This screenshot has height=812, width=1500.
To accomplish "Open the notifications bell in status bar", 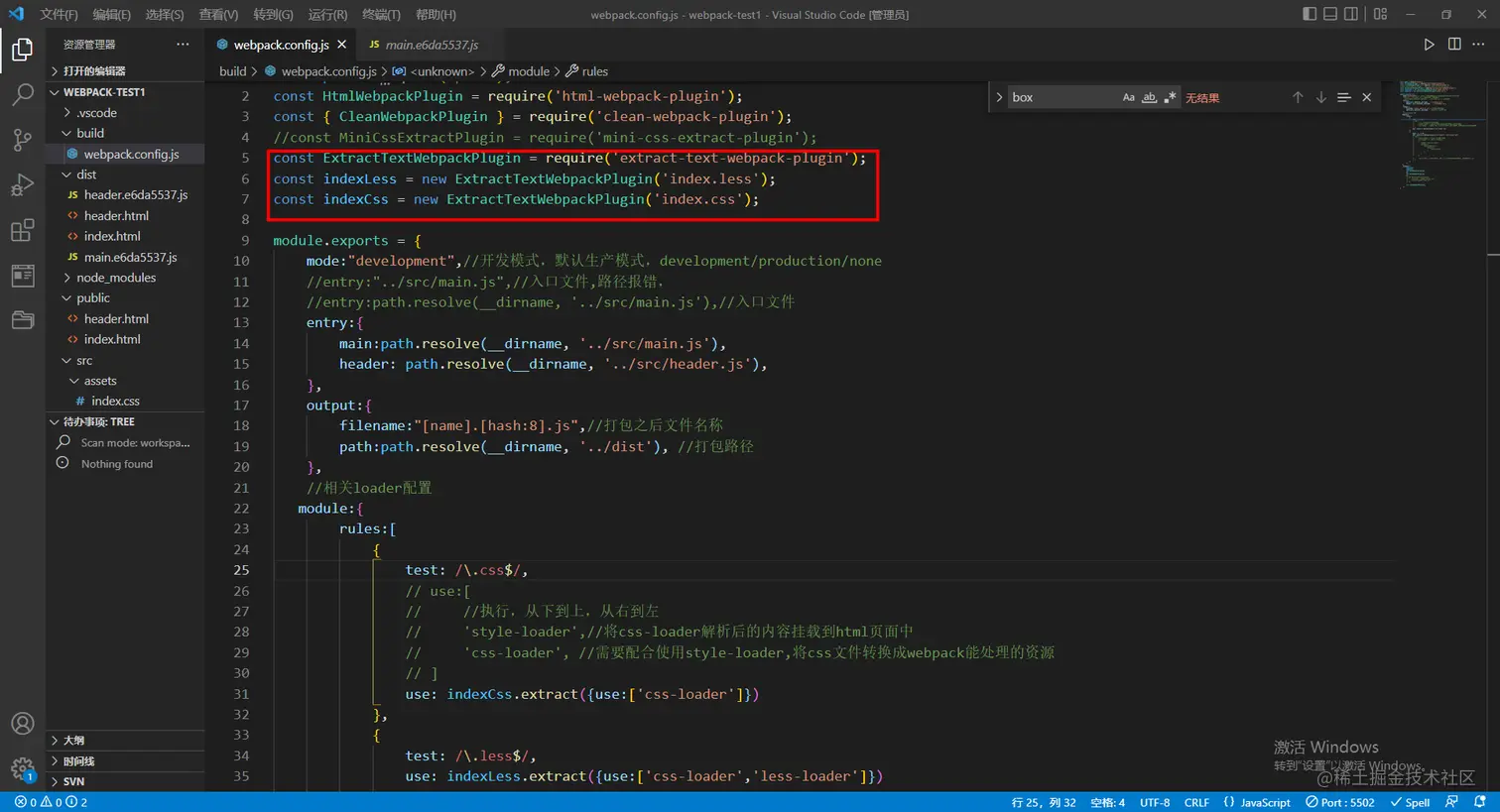I will click(1480, 802).
